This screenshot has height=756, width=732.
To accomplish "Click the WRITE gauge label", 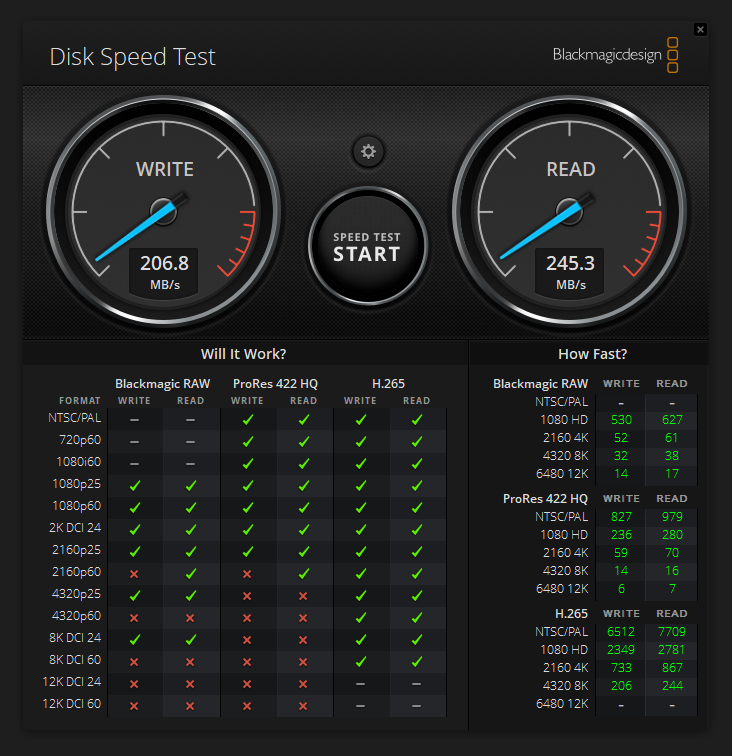I will (165, 170).
